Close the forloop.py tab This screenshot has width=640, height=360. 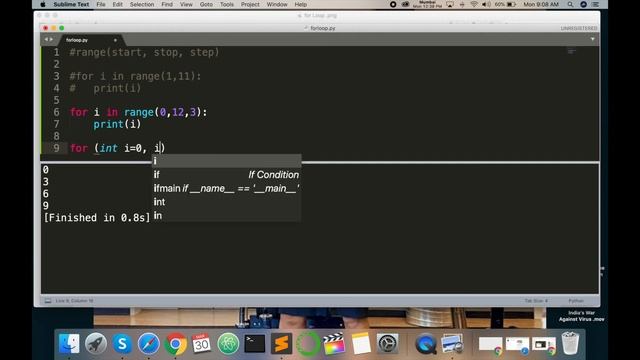pyautogui.click(x=115, y=40)
